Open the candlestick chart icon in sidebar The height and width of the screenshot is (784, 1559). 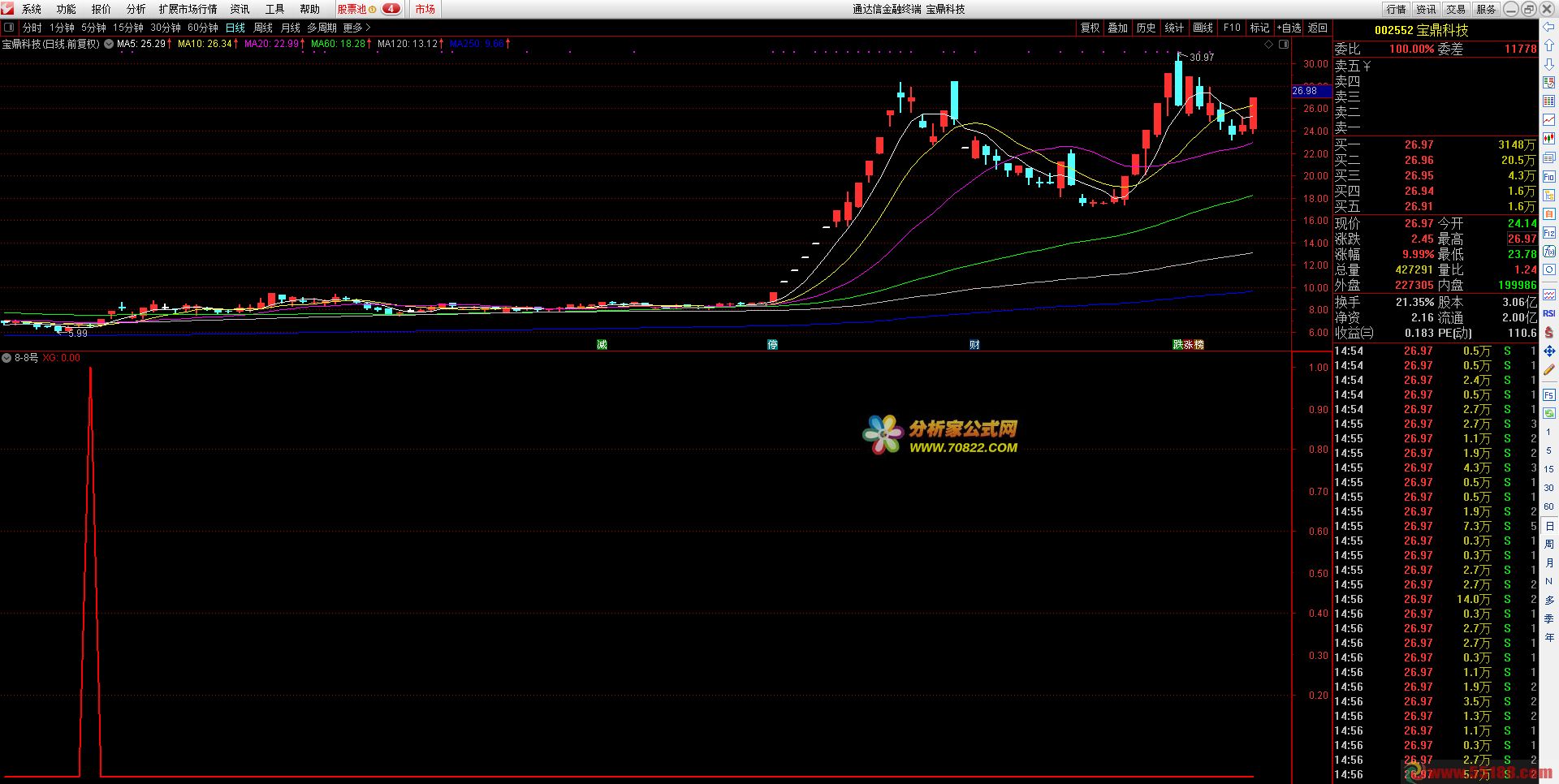point(1548,138)
